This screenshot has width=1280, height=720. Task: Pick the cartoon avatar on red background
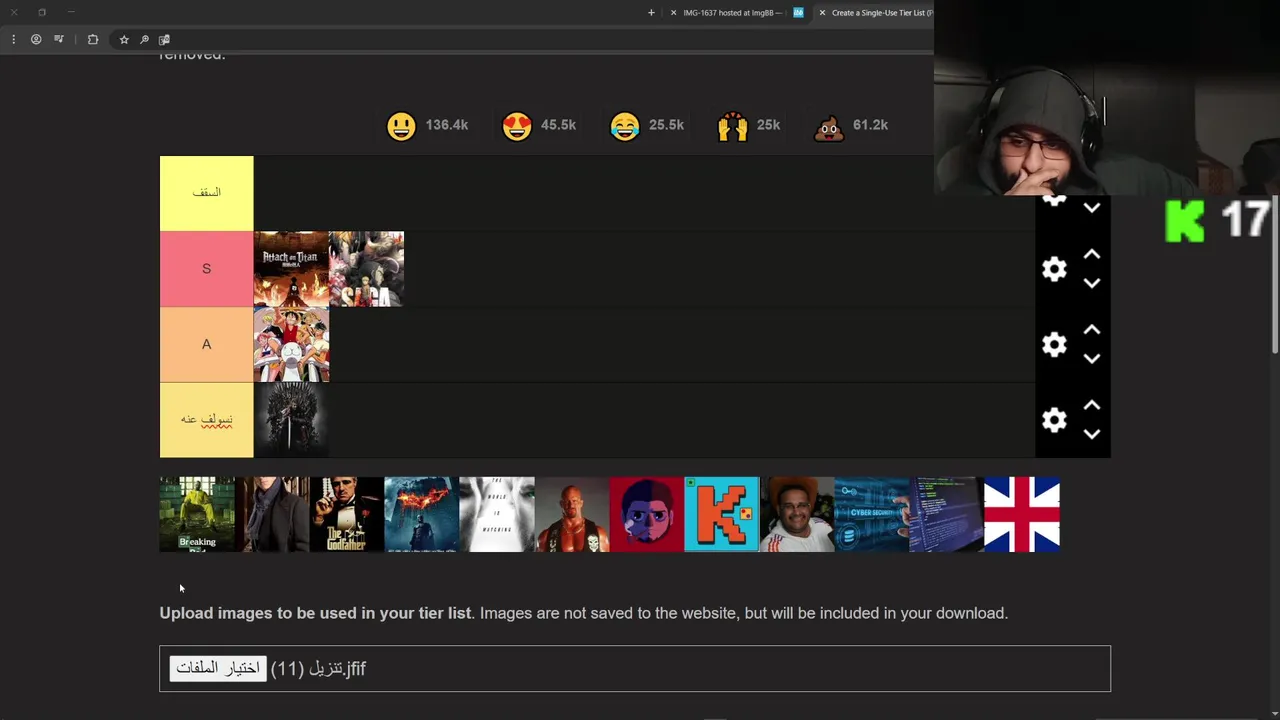(647, 514)
